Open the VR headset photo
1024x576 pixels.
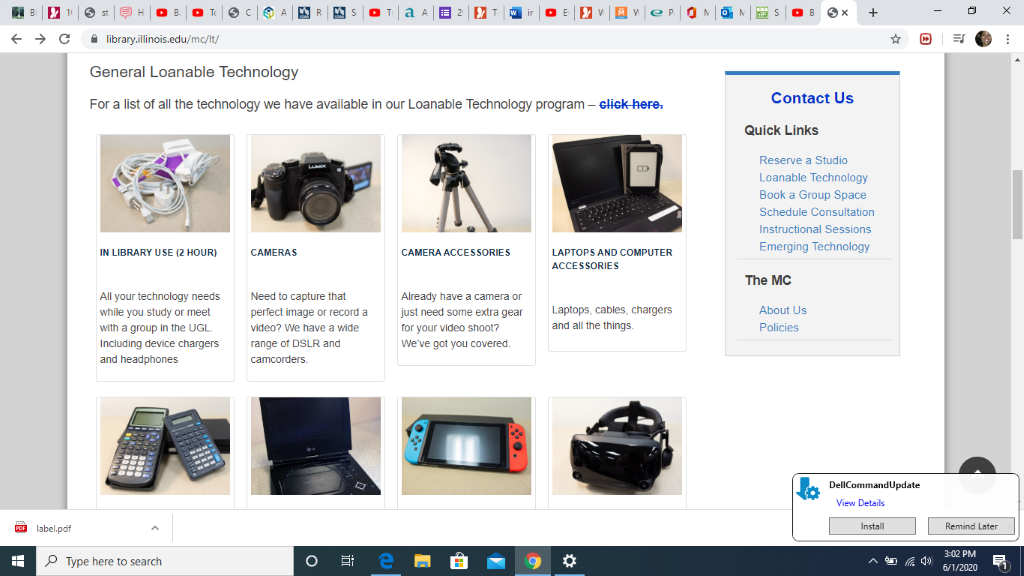(x=616, y=446)
